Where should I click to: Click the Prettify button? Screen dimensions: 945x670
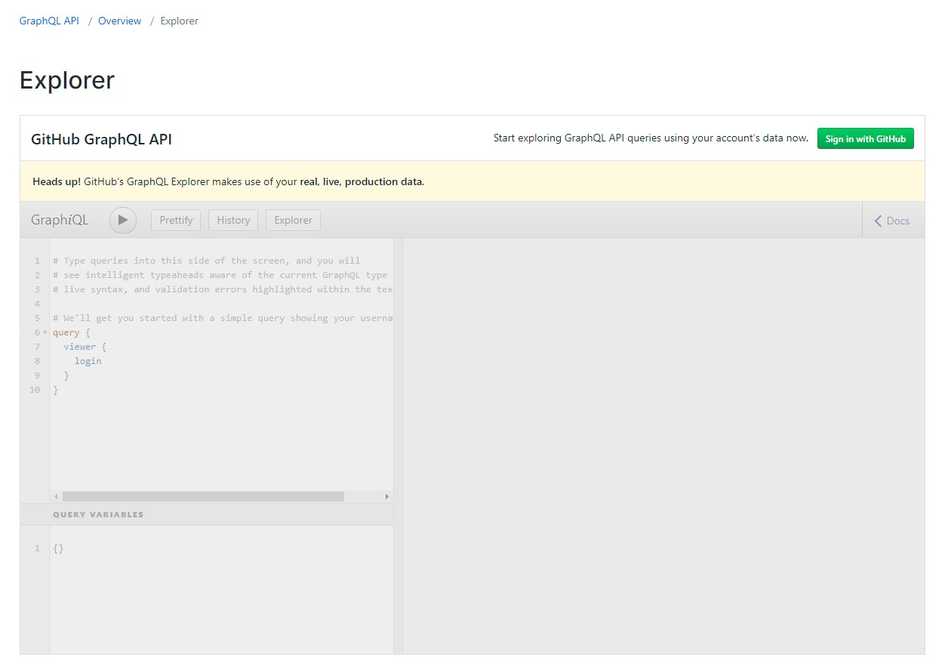[x=175, y=220]
